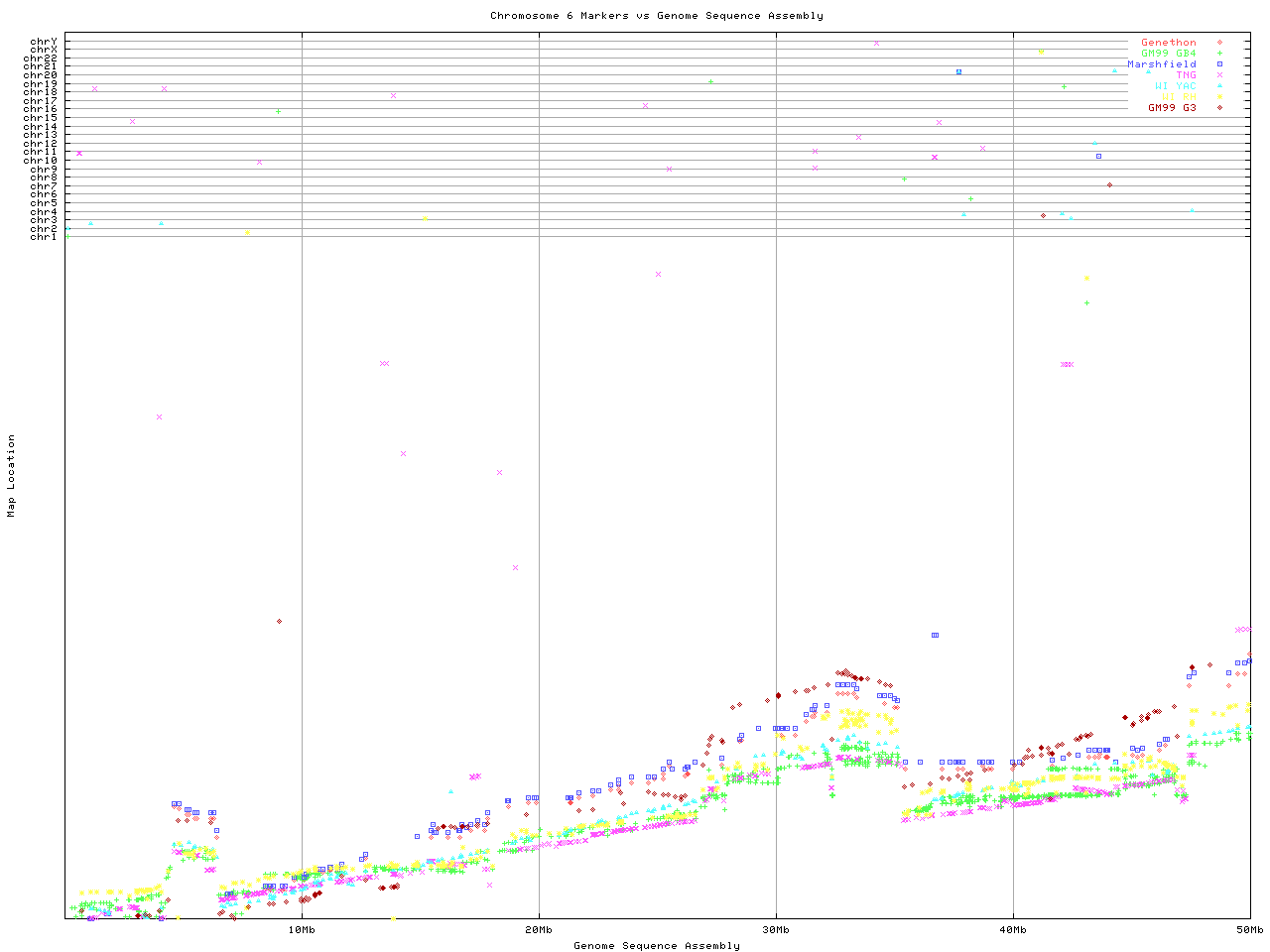Click the 40Mb x-axis tick label
1270x952 pixels.
tap(1013, 930)
